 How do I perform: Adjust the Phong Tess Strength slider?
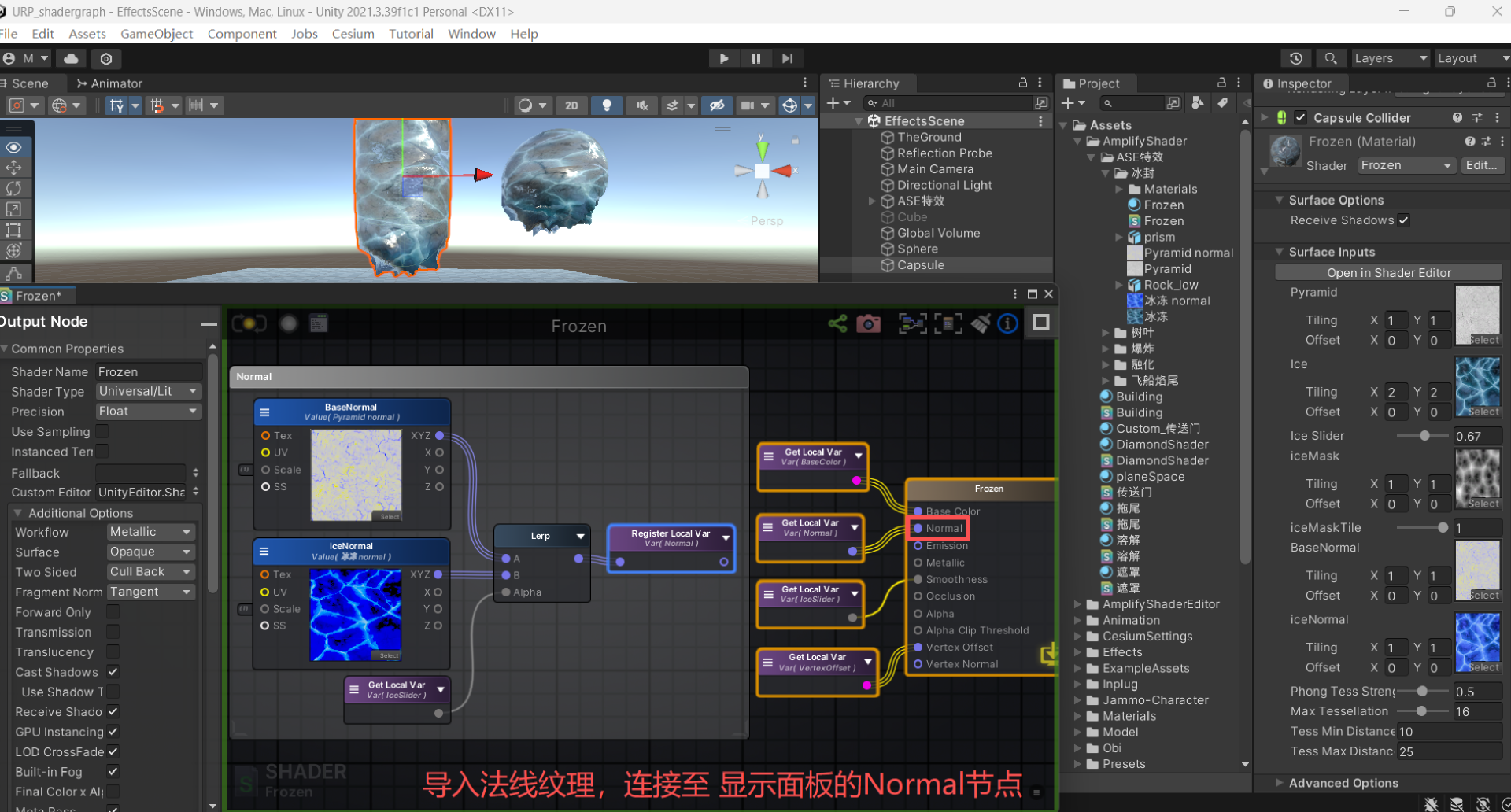[1422, 692]
